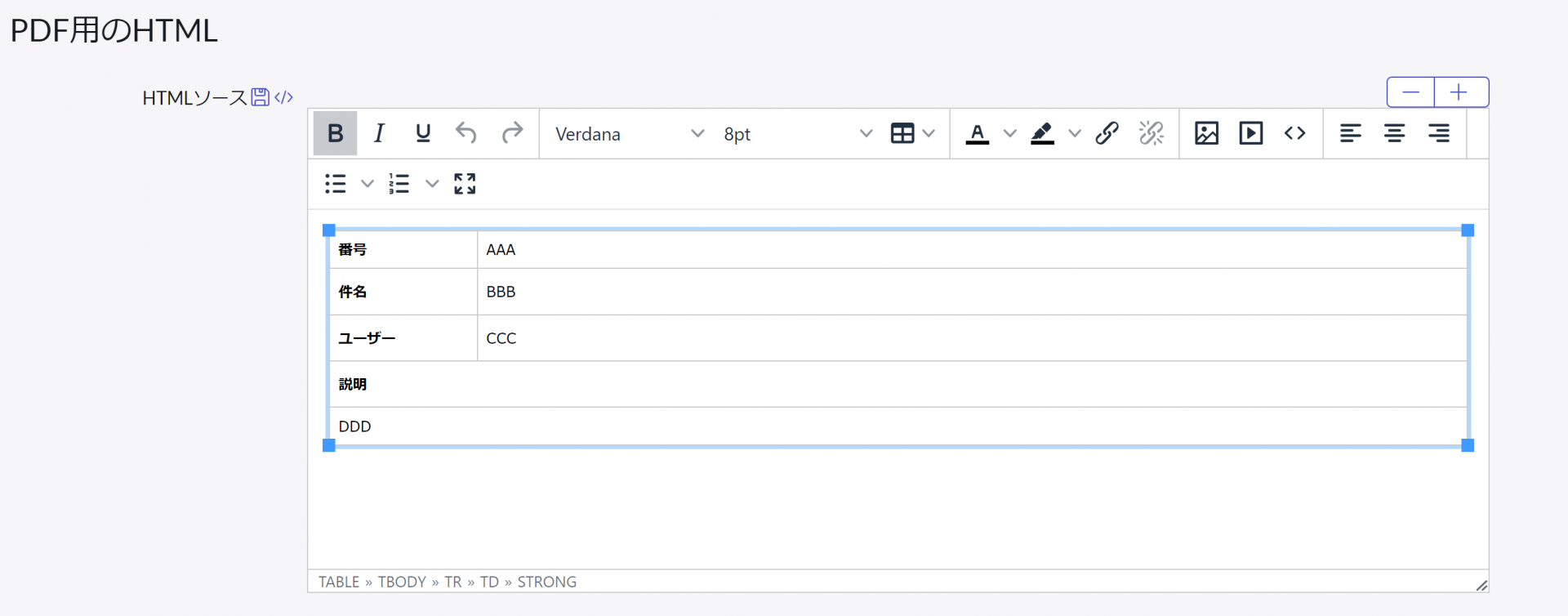The height and width of the screenshot is (616, 1568).
Task: Toggle fullscreen editor mode
Action: point(465,184)
